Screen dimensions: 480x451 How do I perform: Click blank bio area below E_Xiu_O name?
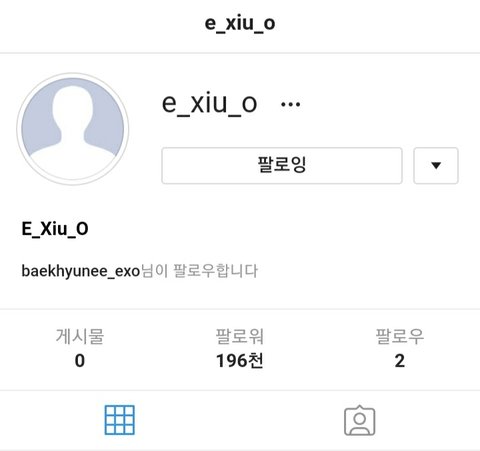point(240,251)
